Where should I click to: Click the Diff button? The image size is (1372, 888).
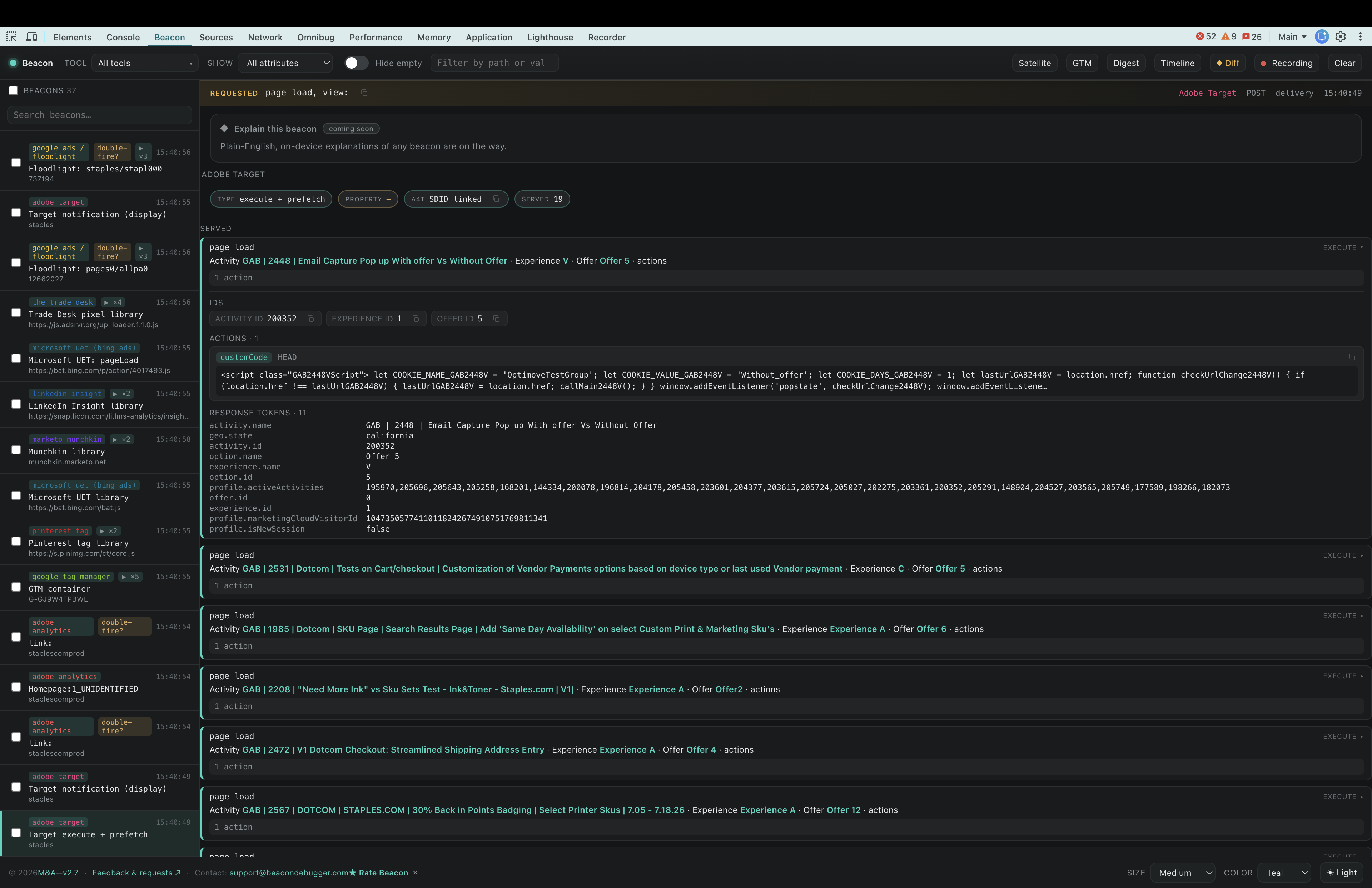point(1228,63)
